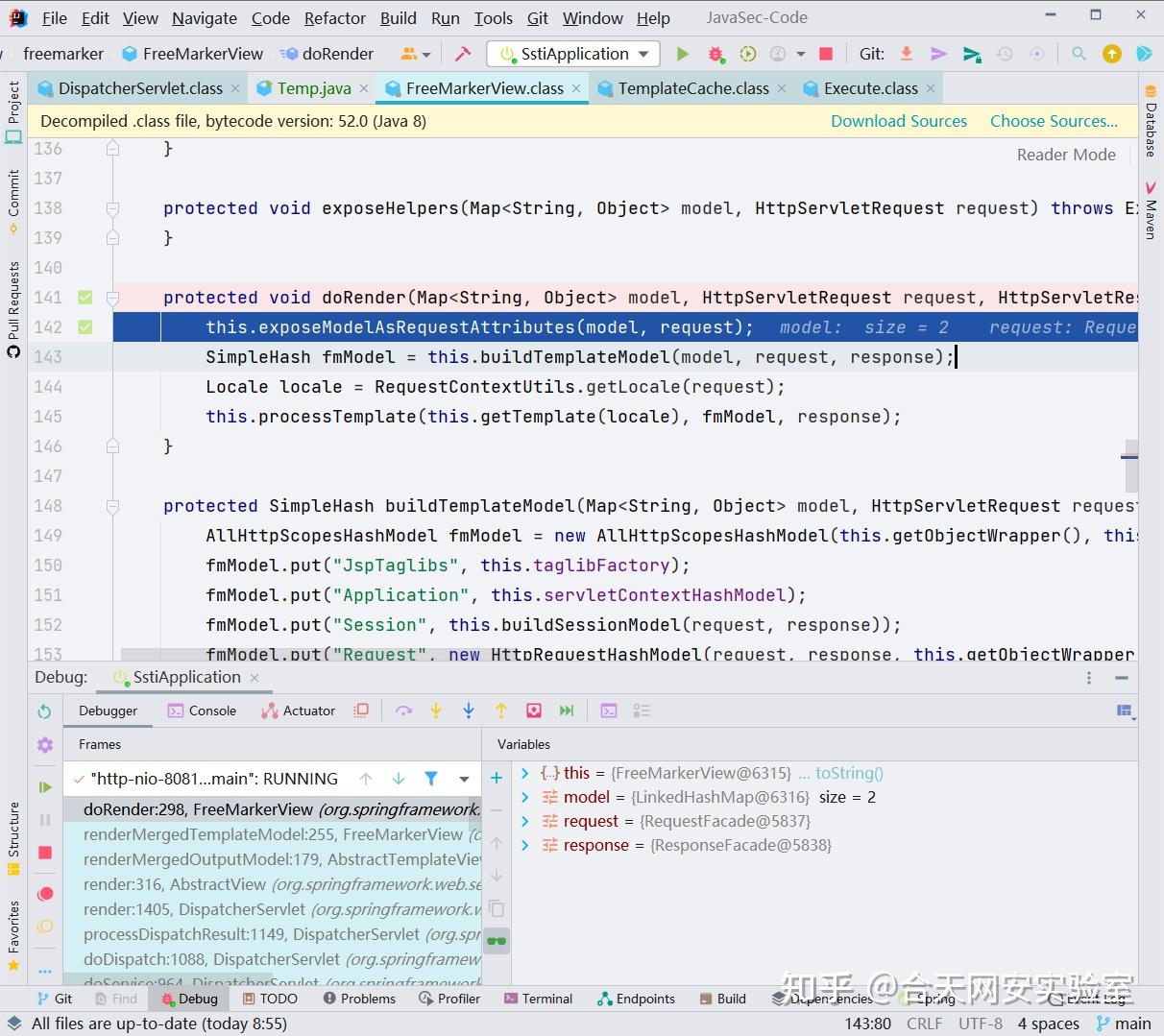Click Git Push icon in toolbar
The width and height of the screenshot is (1164, 1036).
coord(972,54)
